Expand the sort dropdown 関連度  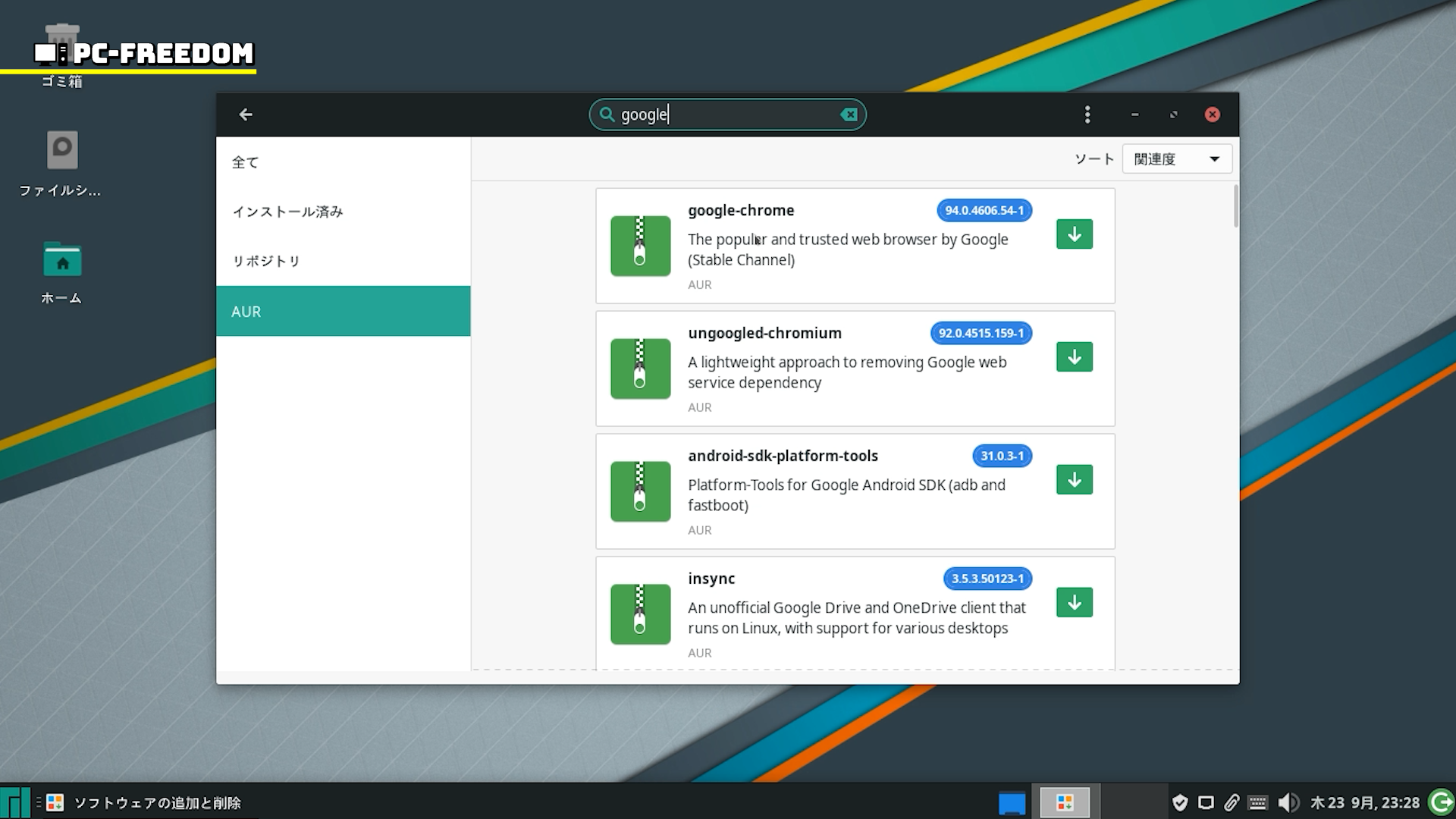click(x=1176, y=159)
